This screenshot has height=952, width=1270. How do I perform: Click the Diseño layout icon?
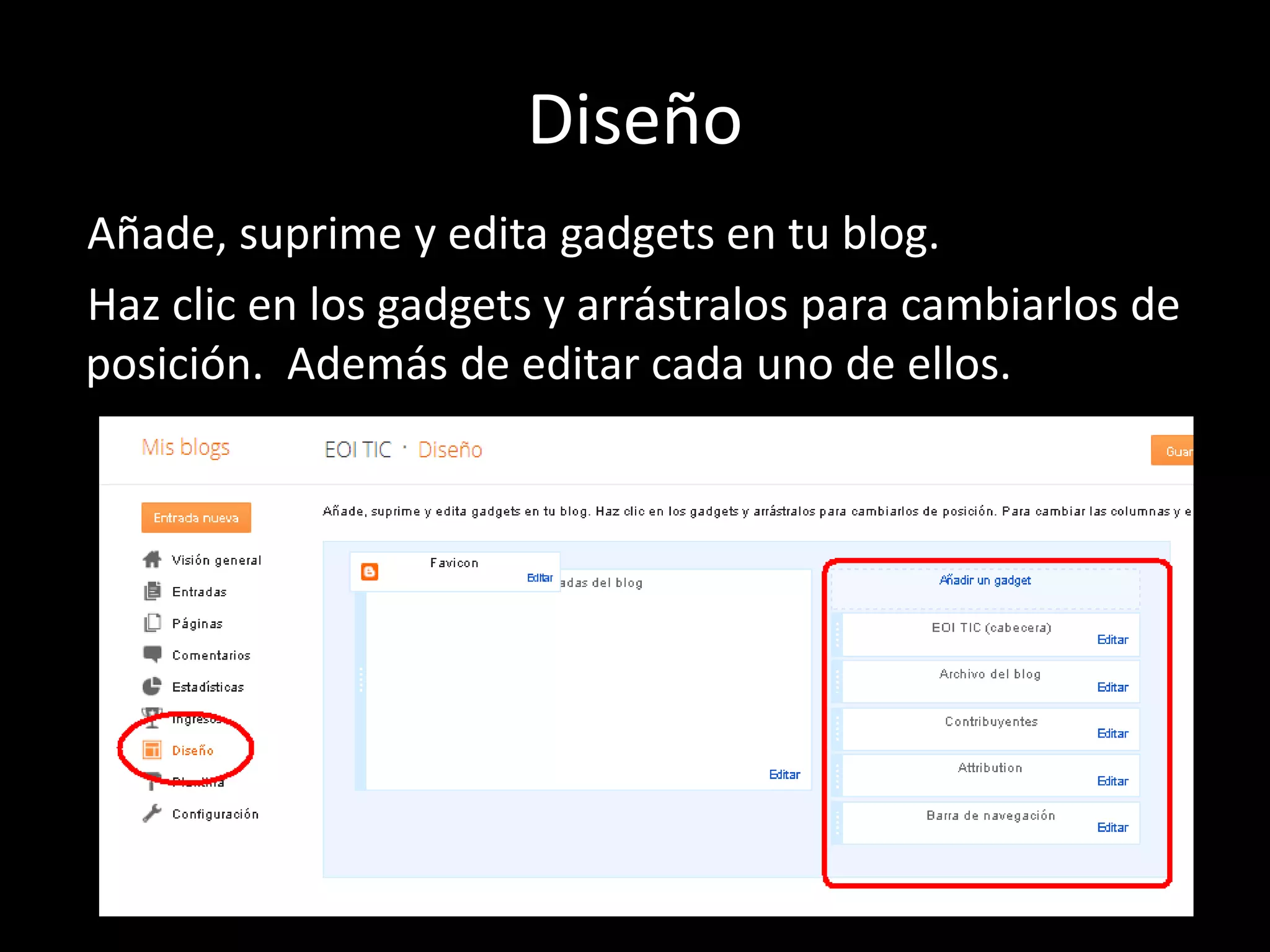152,750
